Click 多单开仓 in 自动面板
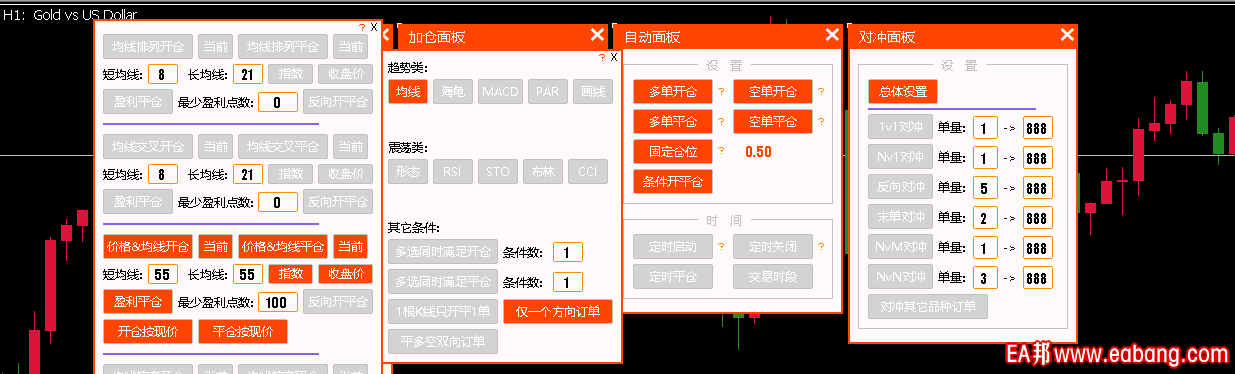 [x=673, y=92]
